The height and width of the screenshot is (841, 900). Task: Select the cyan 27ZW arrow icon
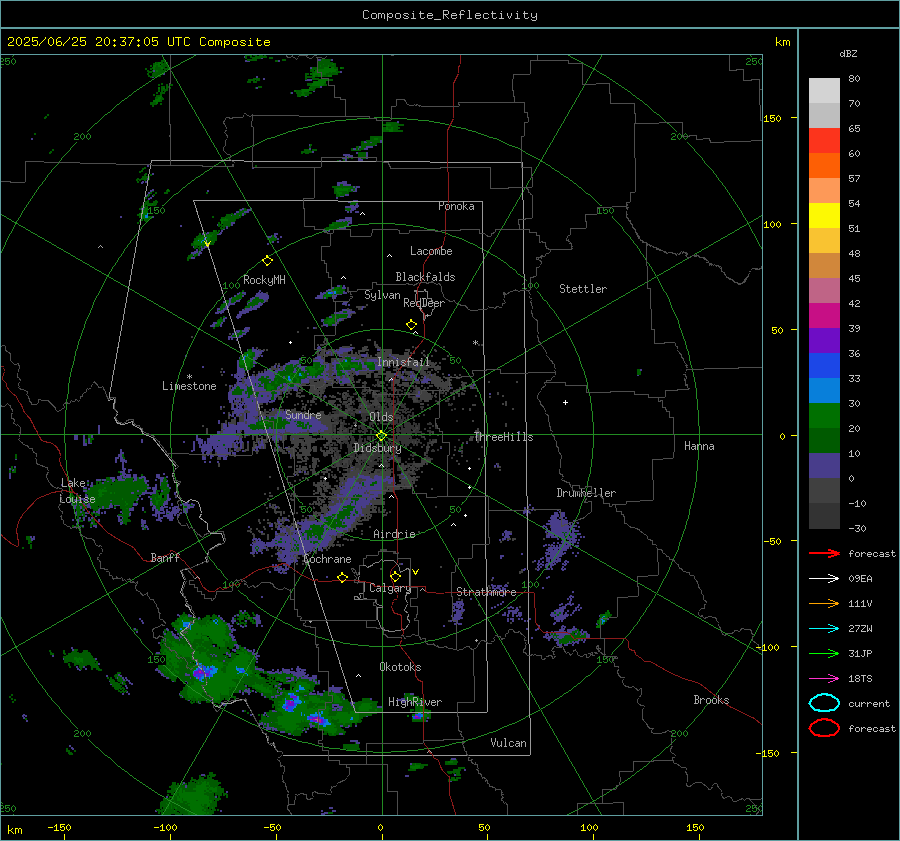[824, 629]
